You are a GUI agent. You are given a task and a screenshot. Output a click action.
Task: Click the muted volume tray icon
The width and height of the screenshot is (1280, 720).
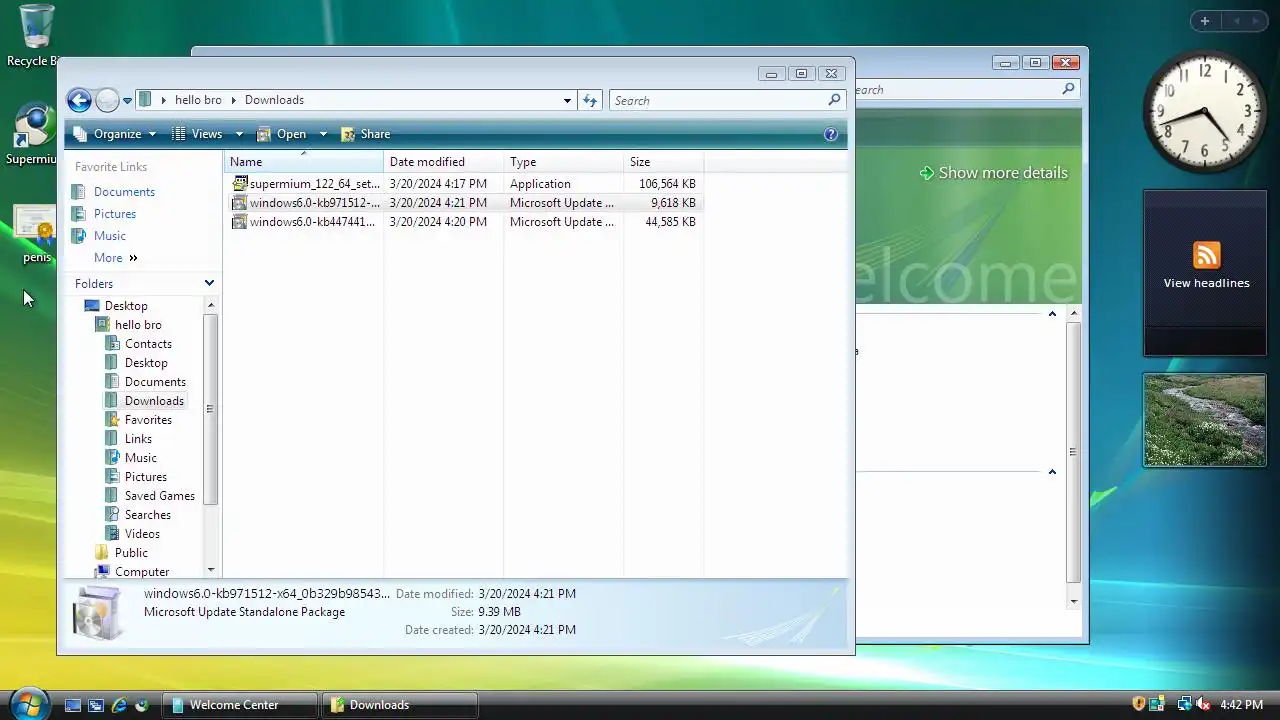(x=1203, y=705)
